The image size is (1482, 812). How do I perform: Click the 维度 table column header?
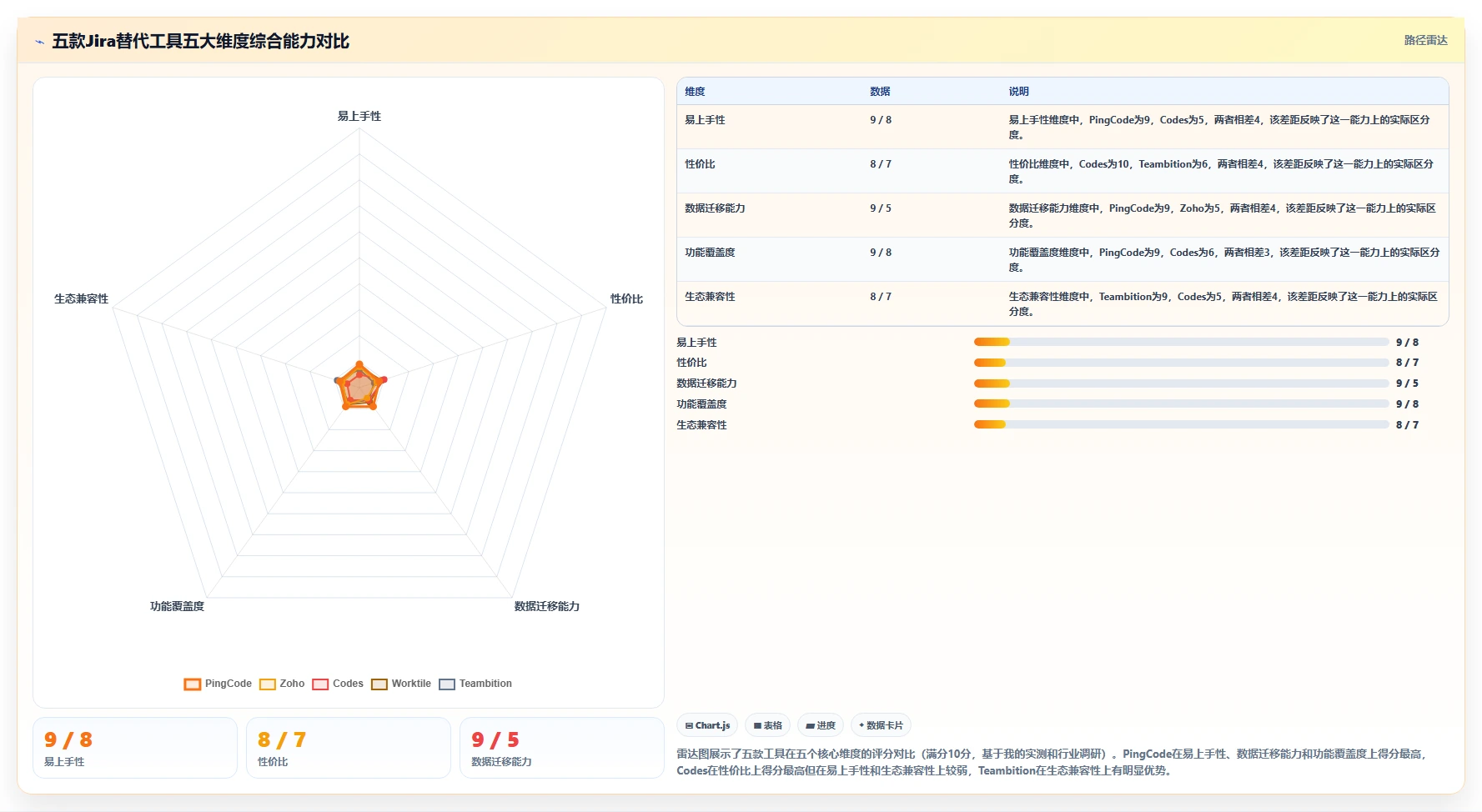click(695, 92)
